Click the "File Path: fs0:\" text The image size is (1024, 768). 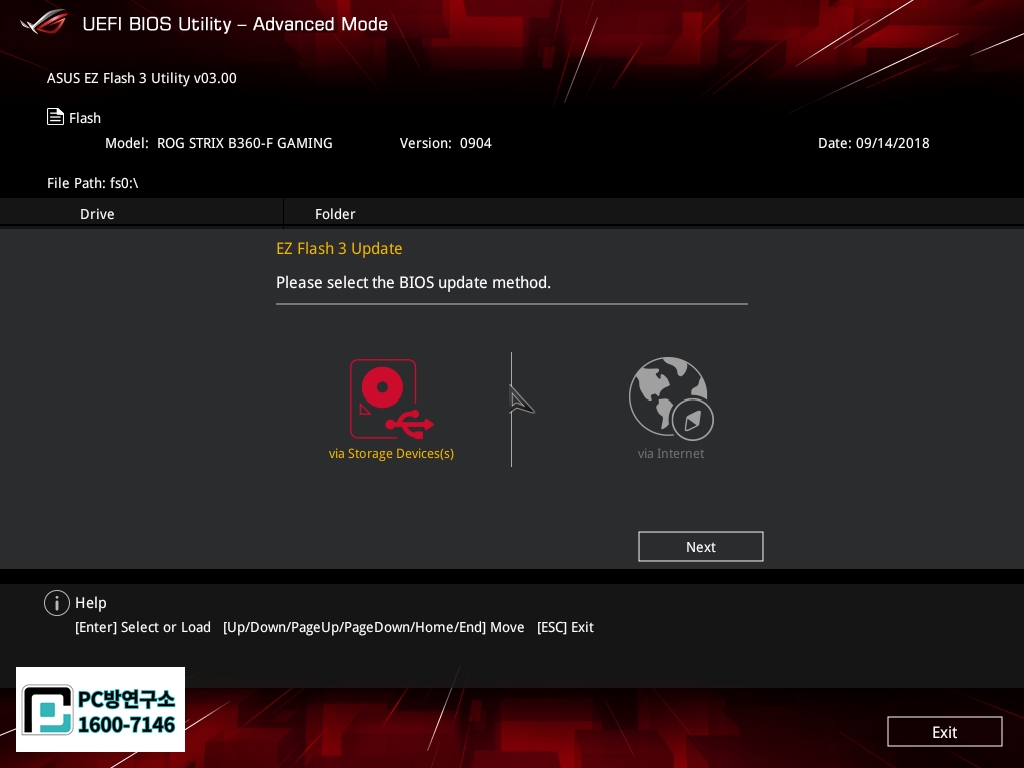93,184
